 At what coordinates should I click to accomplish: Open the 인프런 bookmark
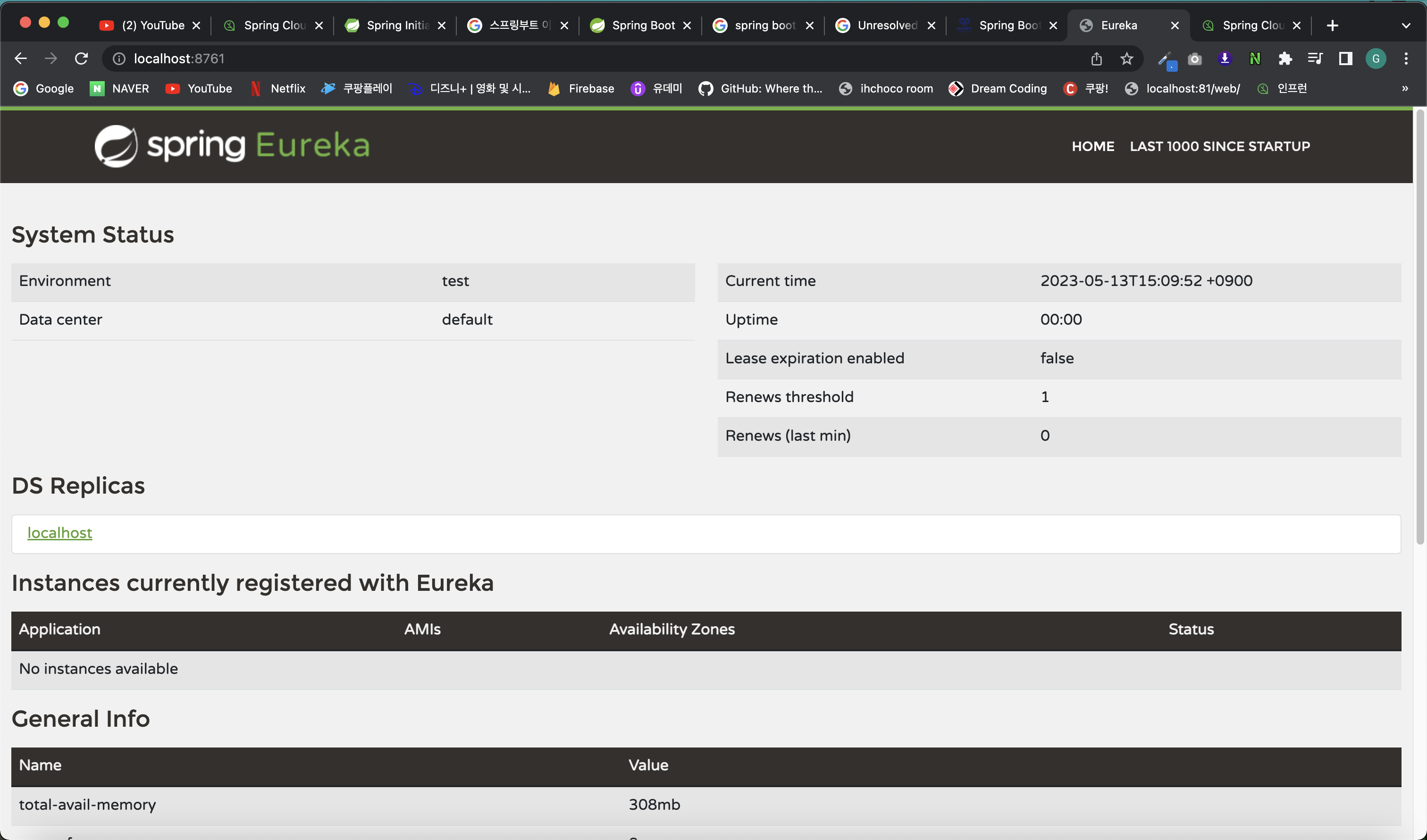click(1282, 88)
